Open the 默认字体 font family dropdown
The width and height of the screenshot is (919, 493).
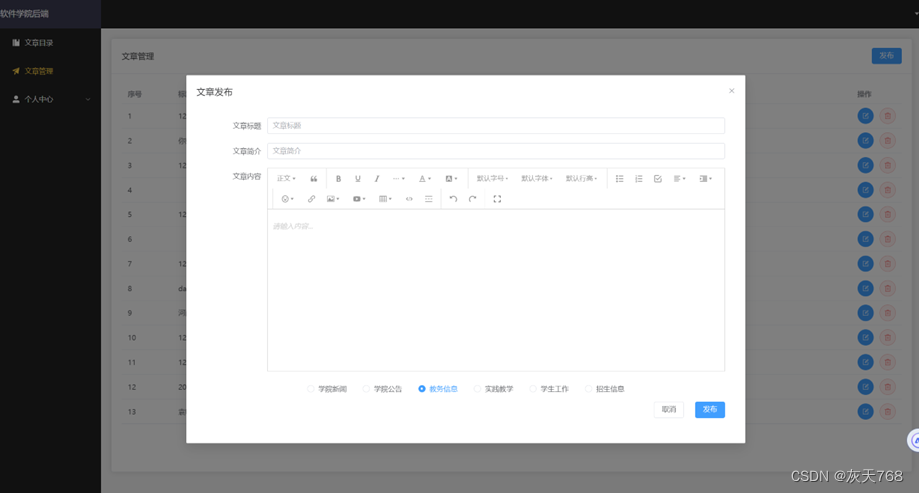pyautogui.click(x=537, y=179)
